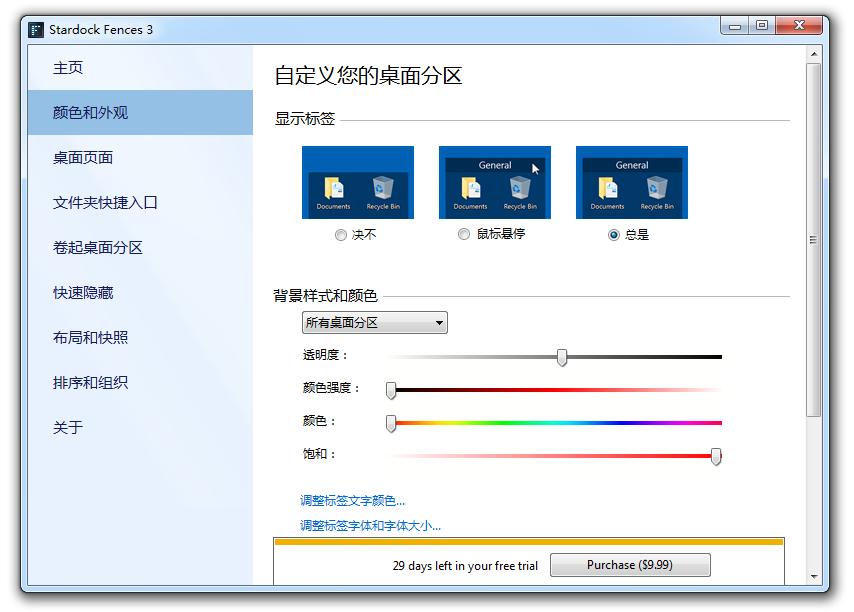Choose the 鼠标悬停 label option

click(x=463, y=234)
